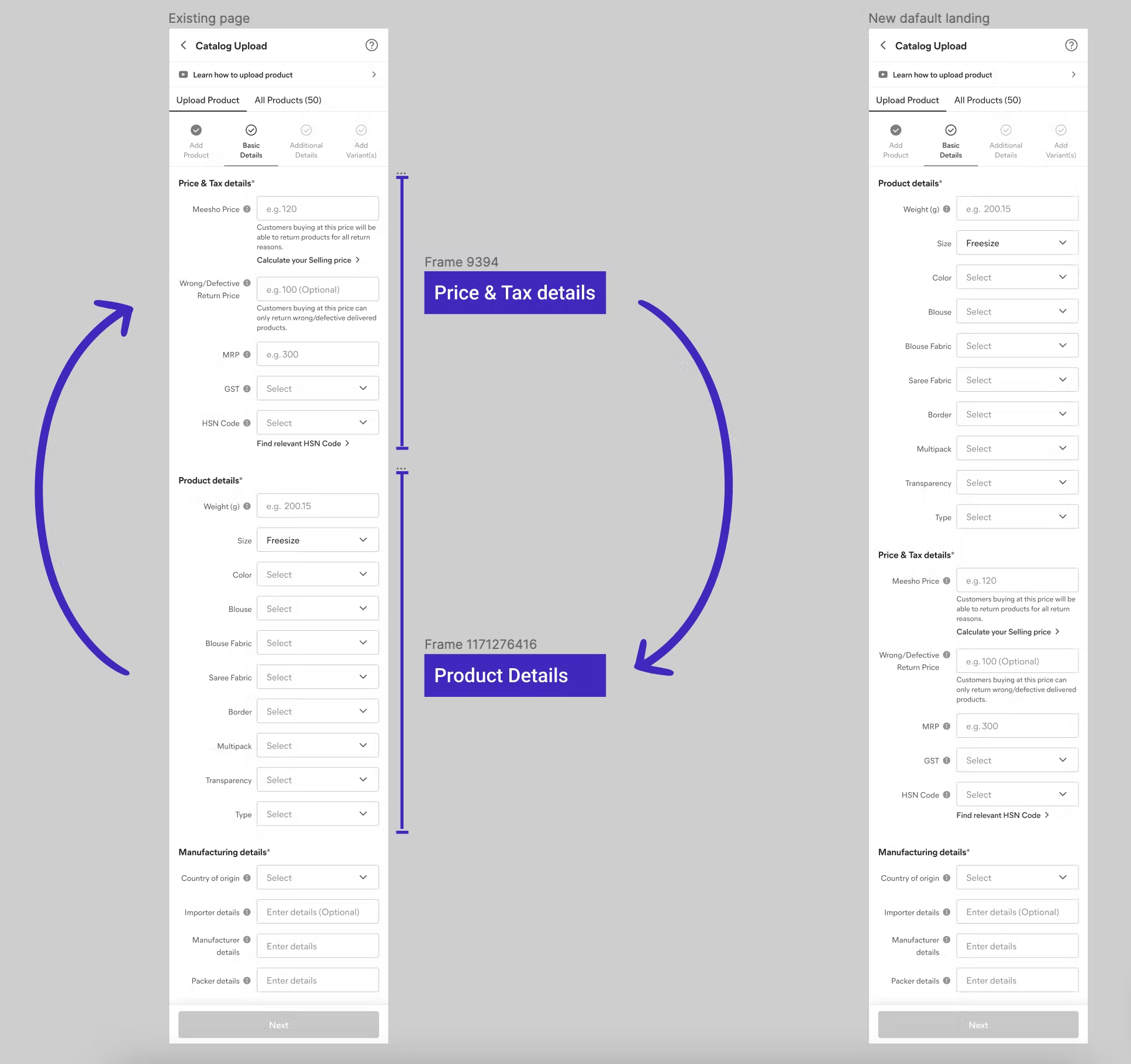
Task: Click info icon beside GST in Existing page
Action: (247, 389)
